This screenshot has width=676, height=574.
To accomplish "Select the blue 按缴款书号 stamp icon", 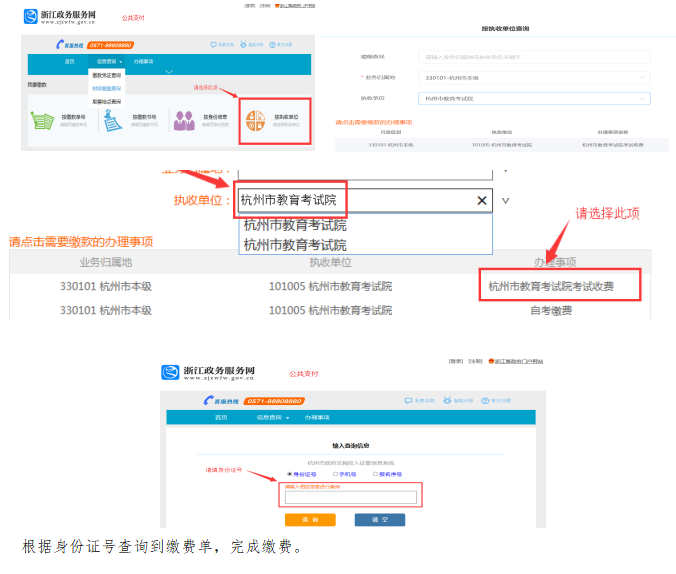I will coord(112,120).
